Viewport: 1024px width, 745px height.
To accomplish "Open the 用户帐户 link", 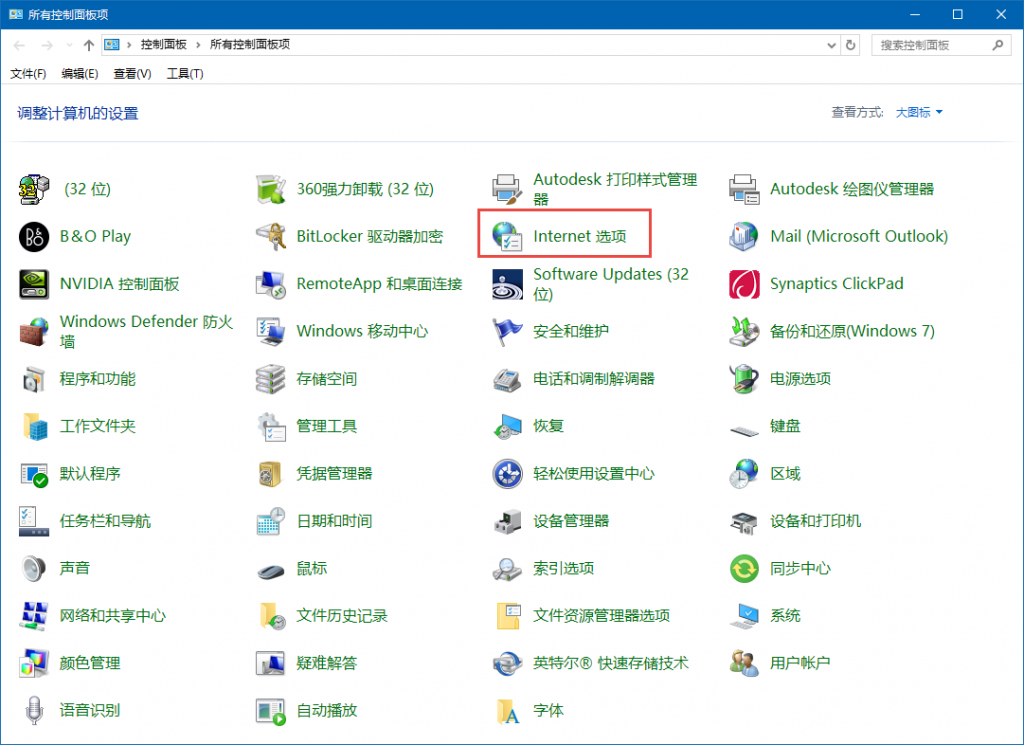I will click(800, 663).
